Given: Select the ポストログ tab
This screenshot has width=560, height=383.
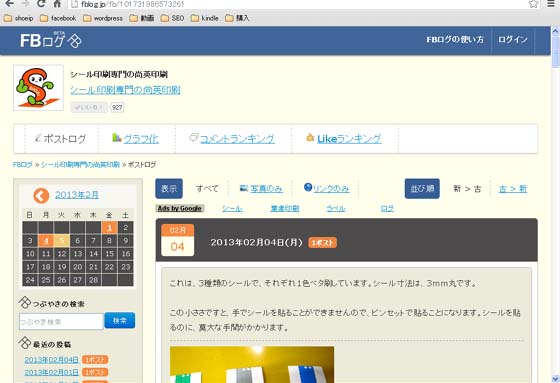Looking at the screenshot, I should click(61, 139).
